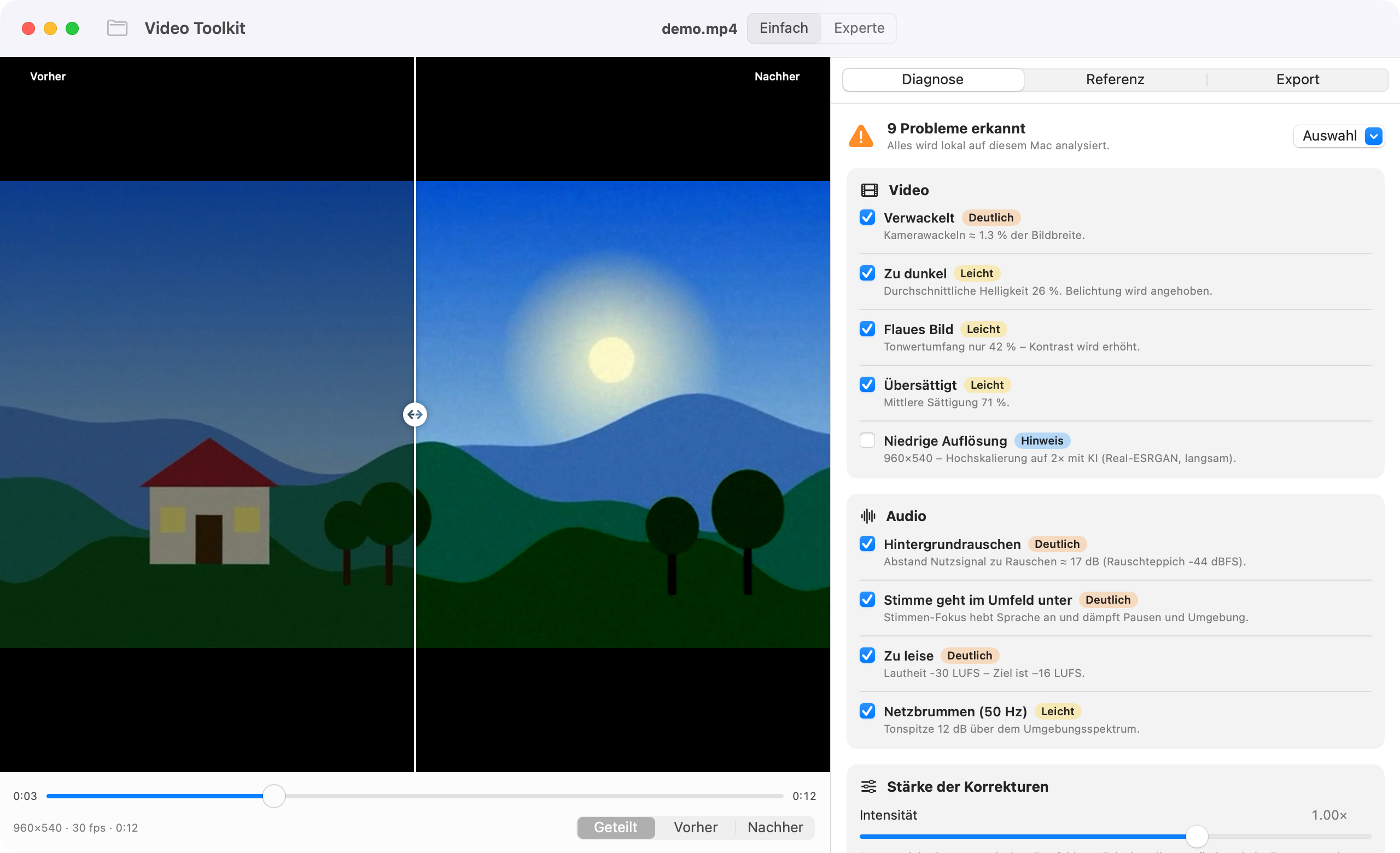Image resolution: width=1400 pixels, height=853 pixels.
Task: Uncheck the Übersättigt checkbox
Action: pyautogui.click(x=867, y=384)
